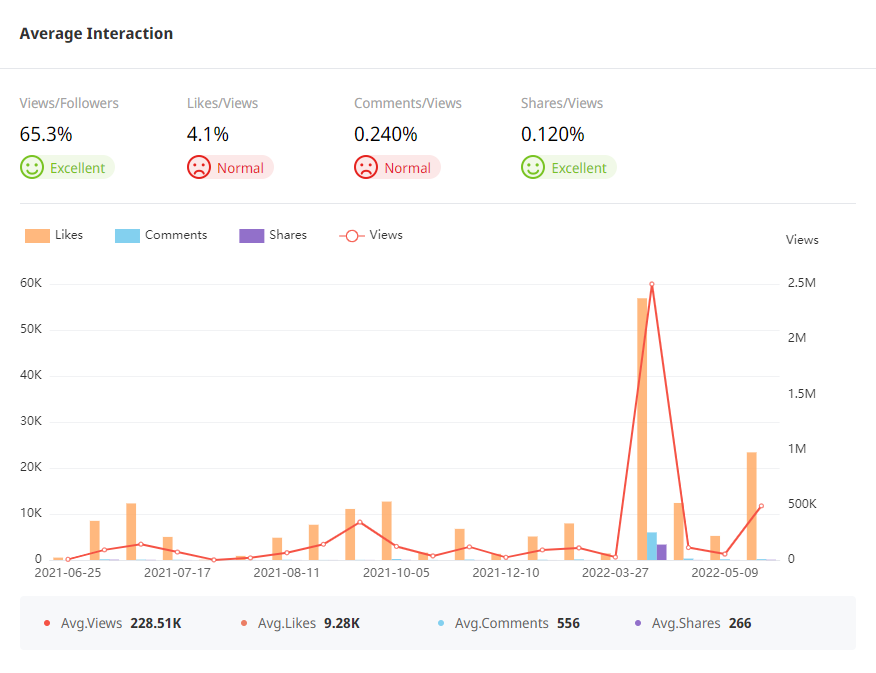Click the blue dot beside Avg.Comments
876x673 pixels.
point(441,624)
